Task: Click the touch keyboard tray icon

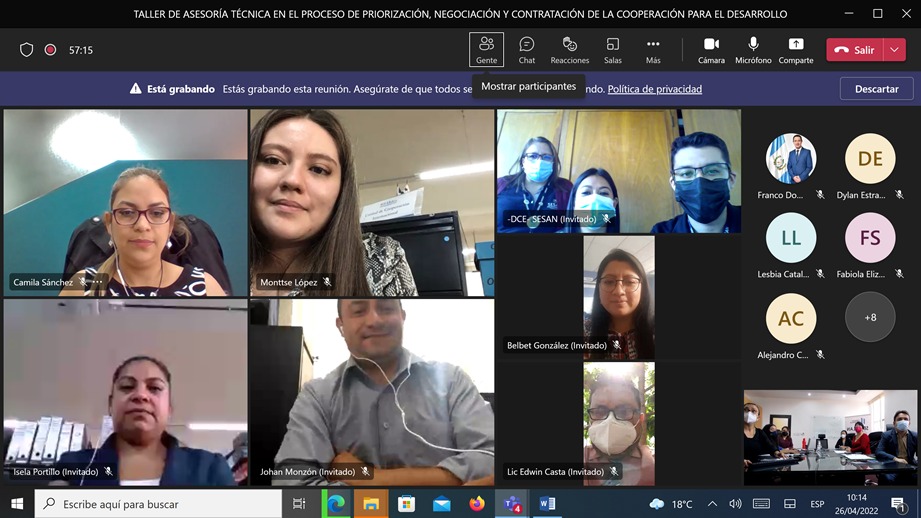Action: [x=761, y=504]
